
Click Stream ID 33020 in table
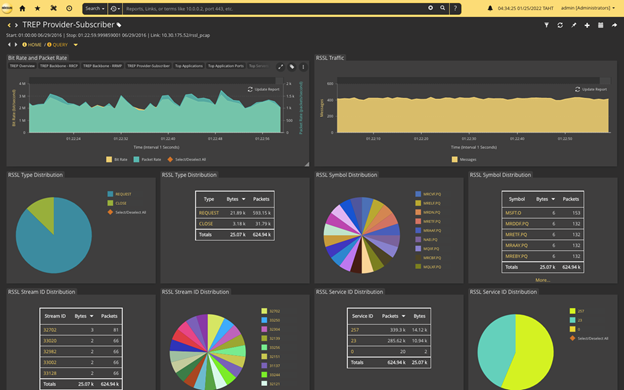[50, 341]
